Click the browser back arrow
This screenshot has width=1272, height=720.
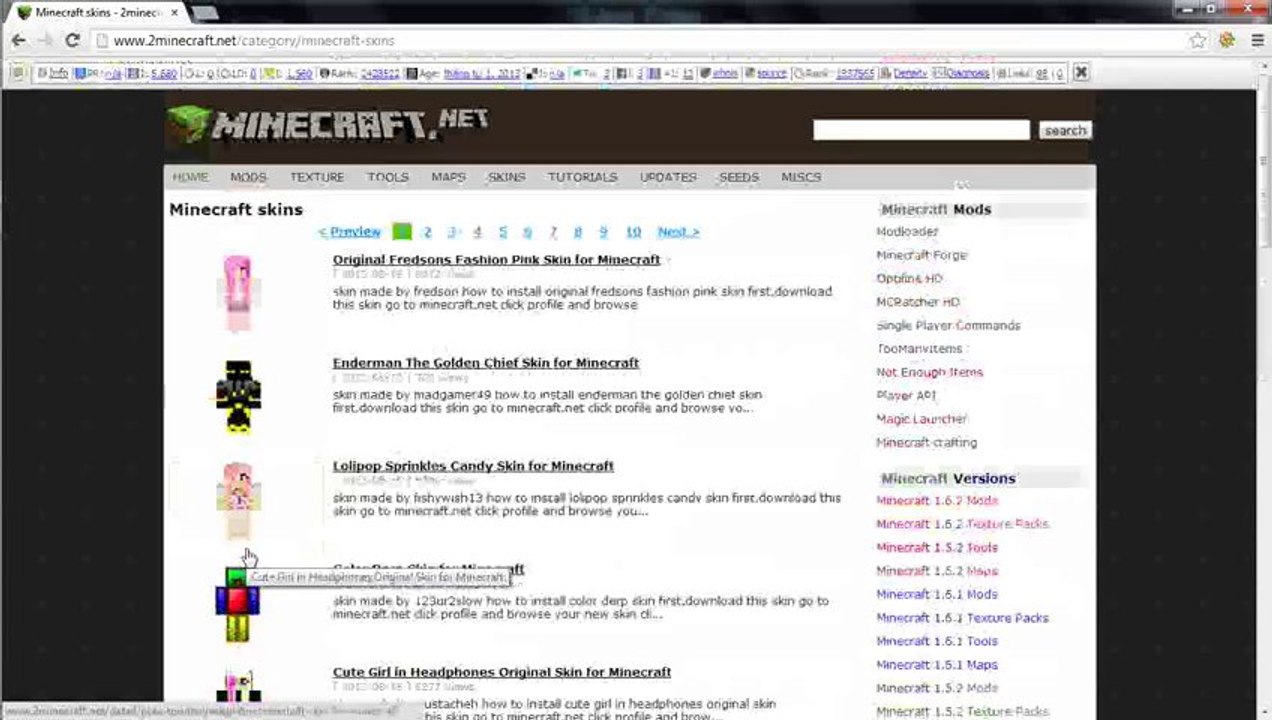[x=18, y=41]
